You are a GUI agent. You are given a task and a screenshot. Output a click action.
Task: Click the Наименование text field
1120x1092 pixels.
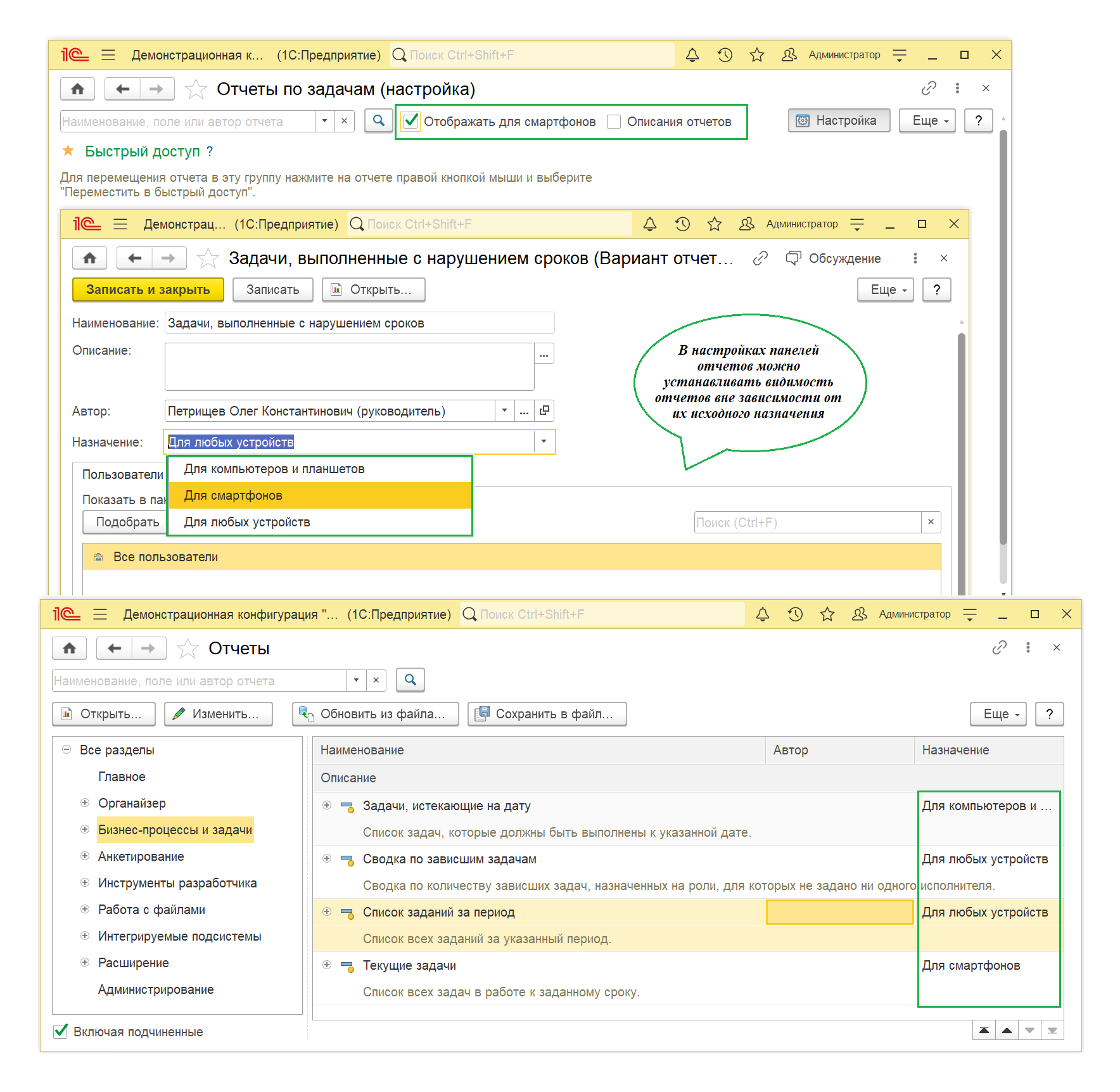[359, 323]
